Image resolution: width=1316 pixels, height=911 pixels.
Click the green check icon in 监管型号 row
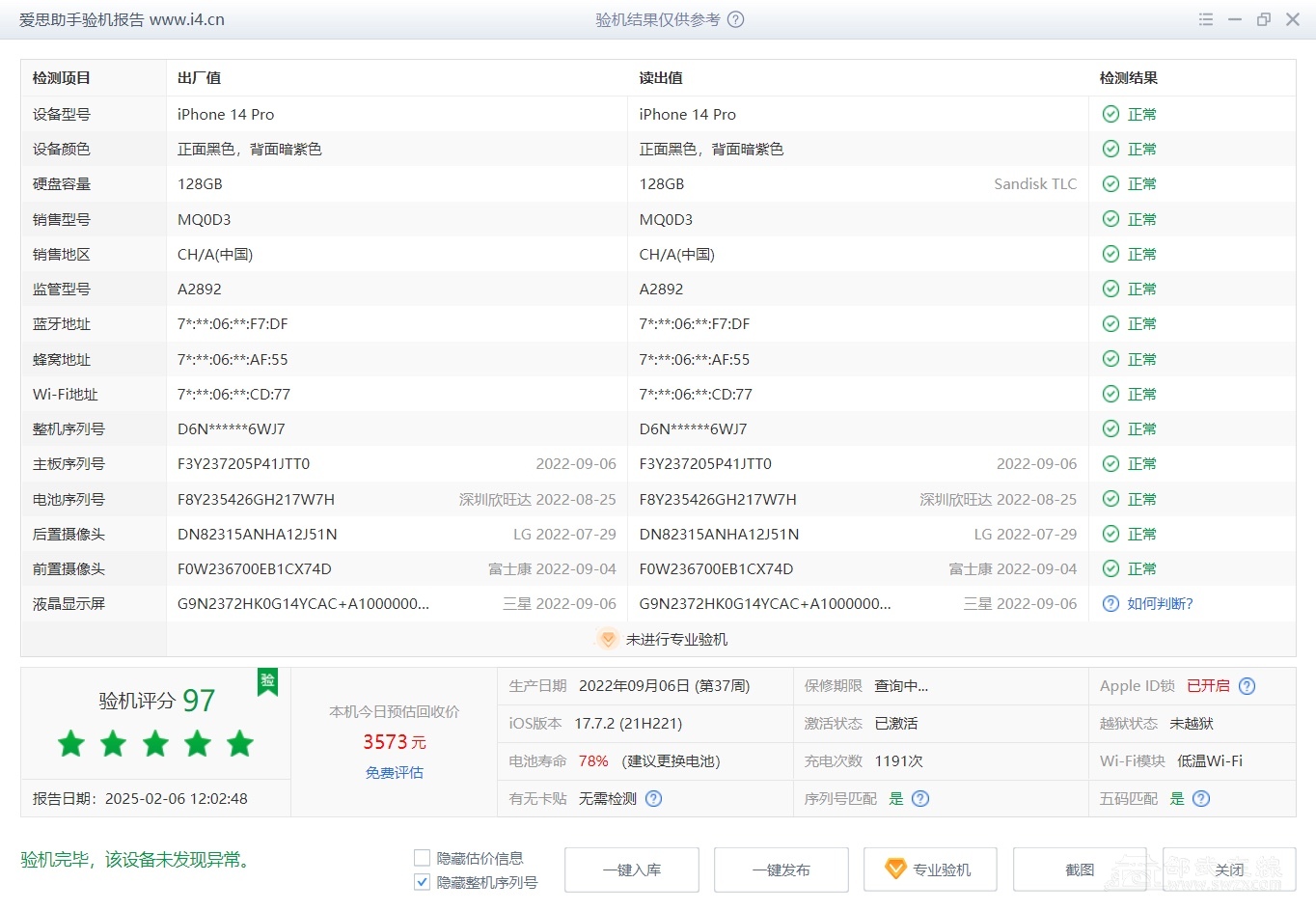(1110, 289)
